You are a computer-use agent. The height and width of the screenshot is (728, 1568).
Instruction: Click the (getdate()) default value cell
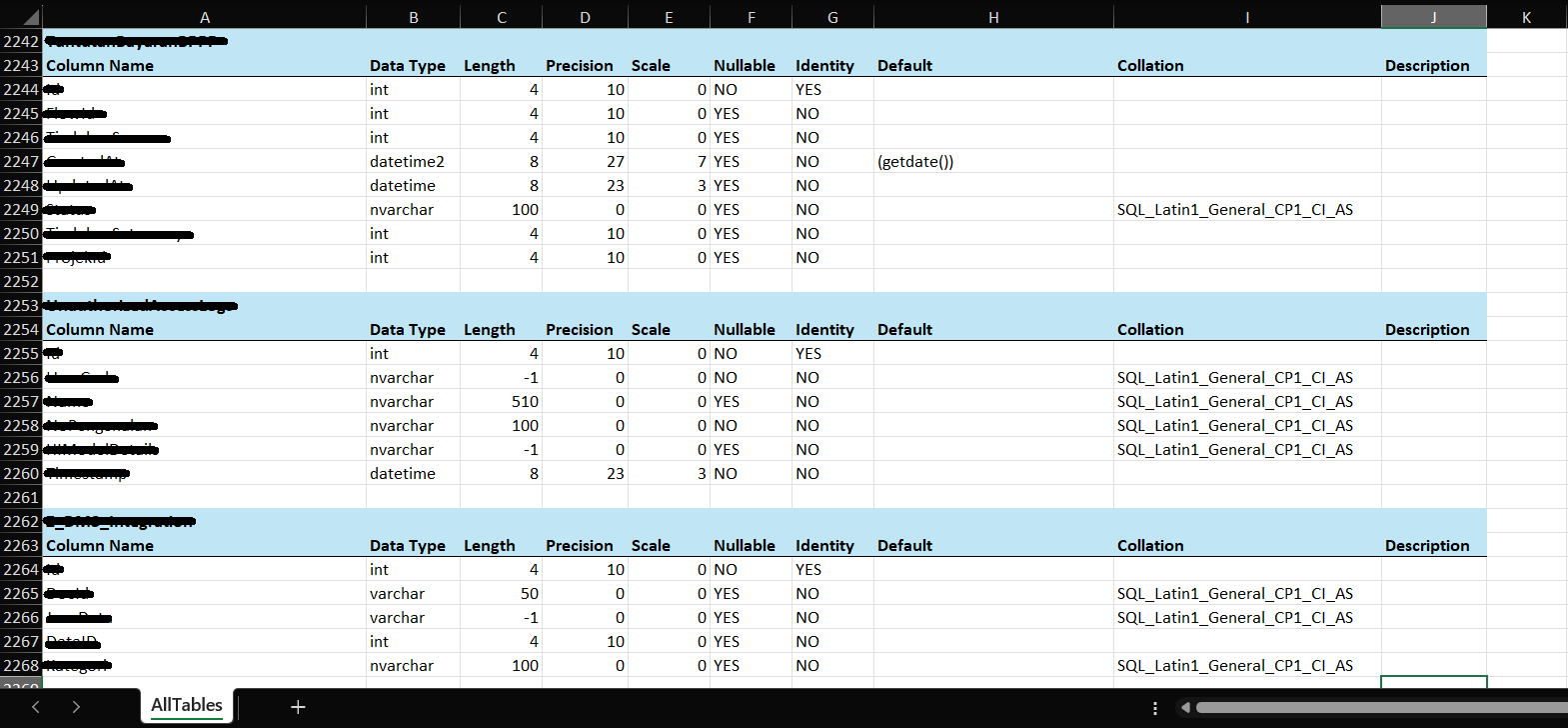[992, 161]
